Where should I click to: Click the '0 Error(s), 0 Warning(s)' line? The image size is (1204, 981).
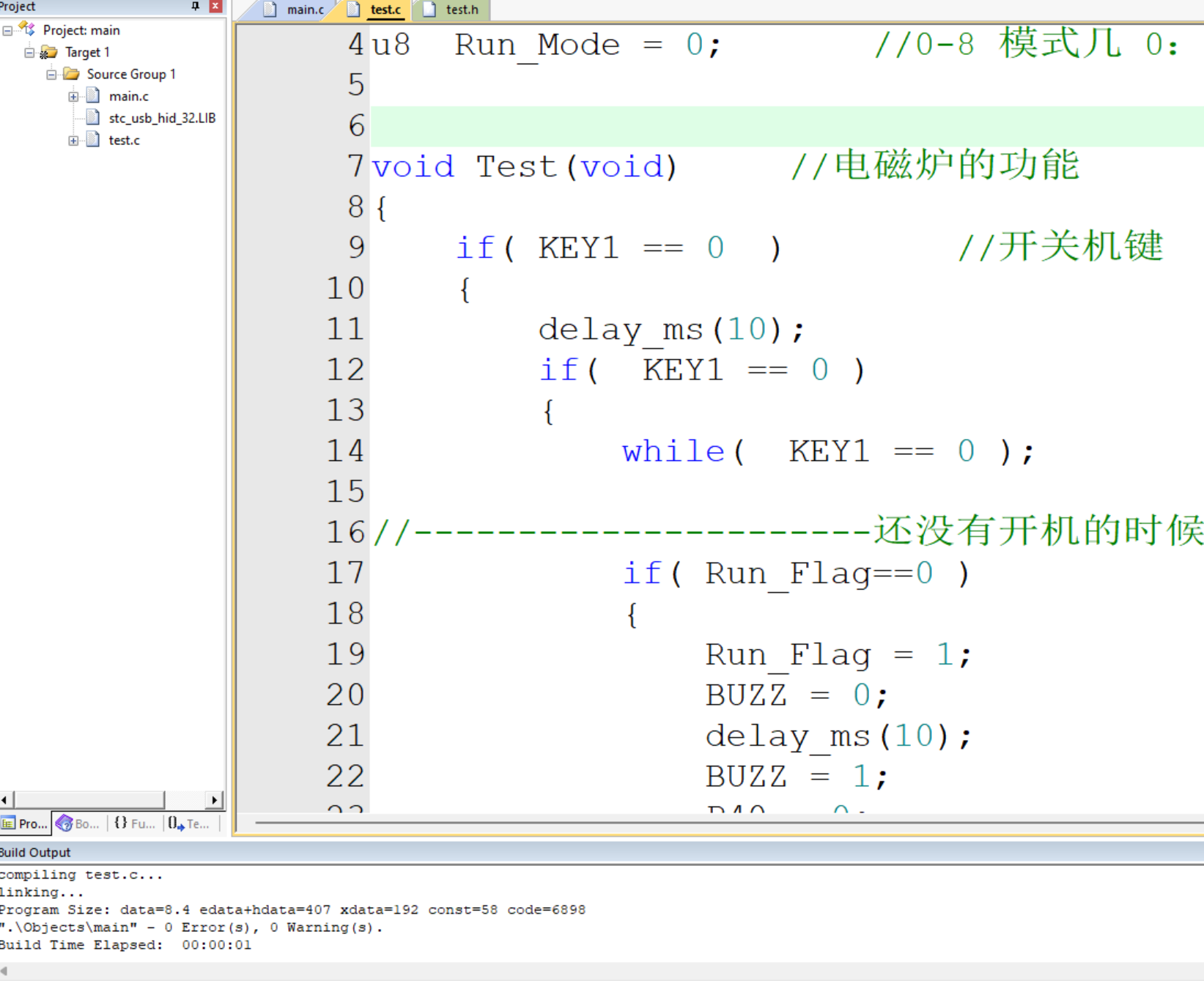click(191, 928)
